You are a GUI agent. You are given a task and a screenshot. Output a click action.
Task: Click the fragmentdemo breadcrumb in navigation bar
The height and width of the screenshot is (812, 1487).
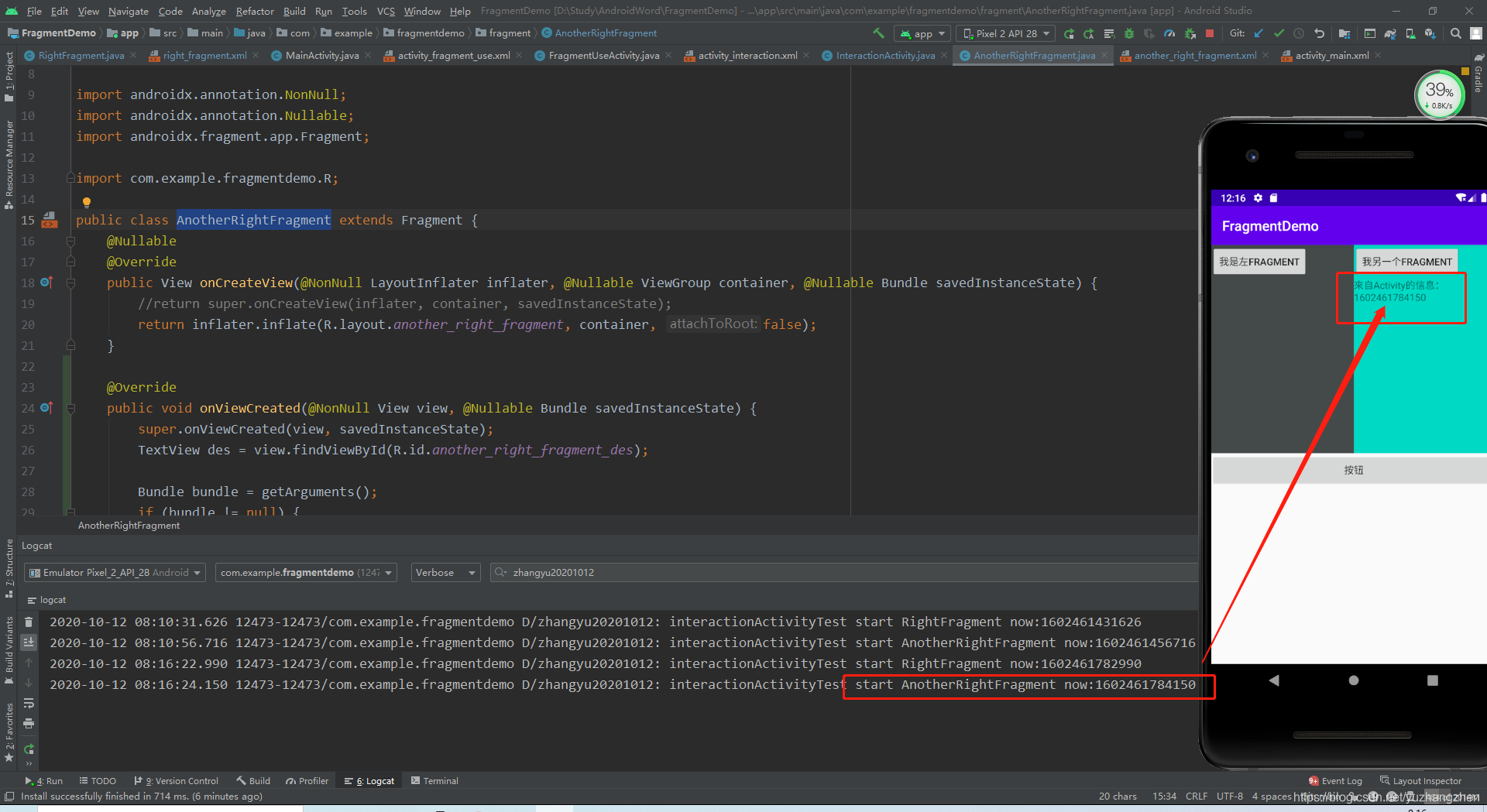tap(424, 33)
